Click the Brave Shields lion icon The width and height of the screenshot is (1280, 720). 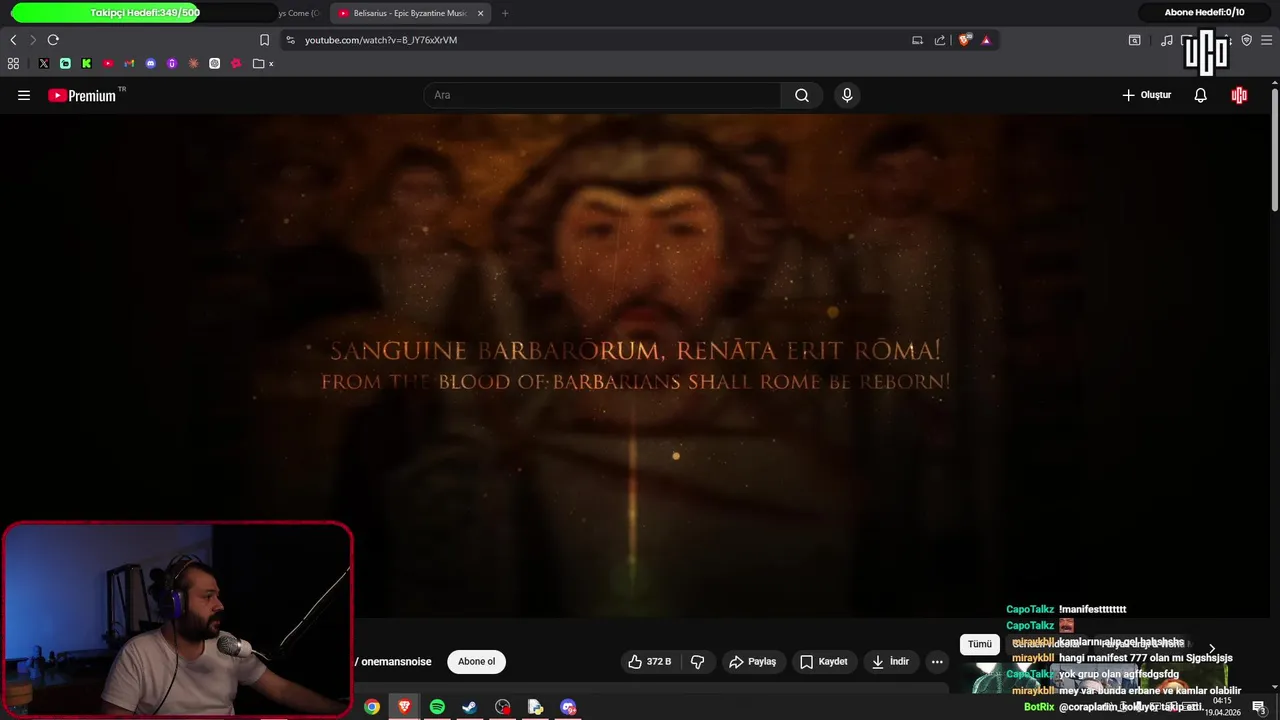tap(964, 40)
